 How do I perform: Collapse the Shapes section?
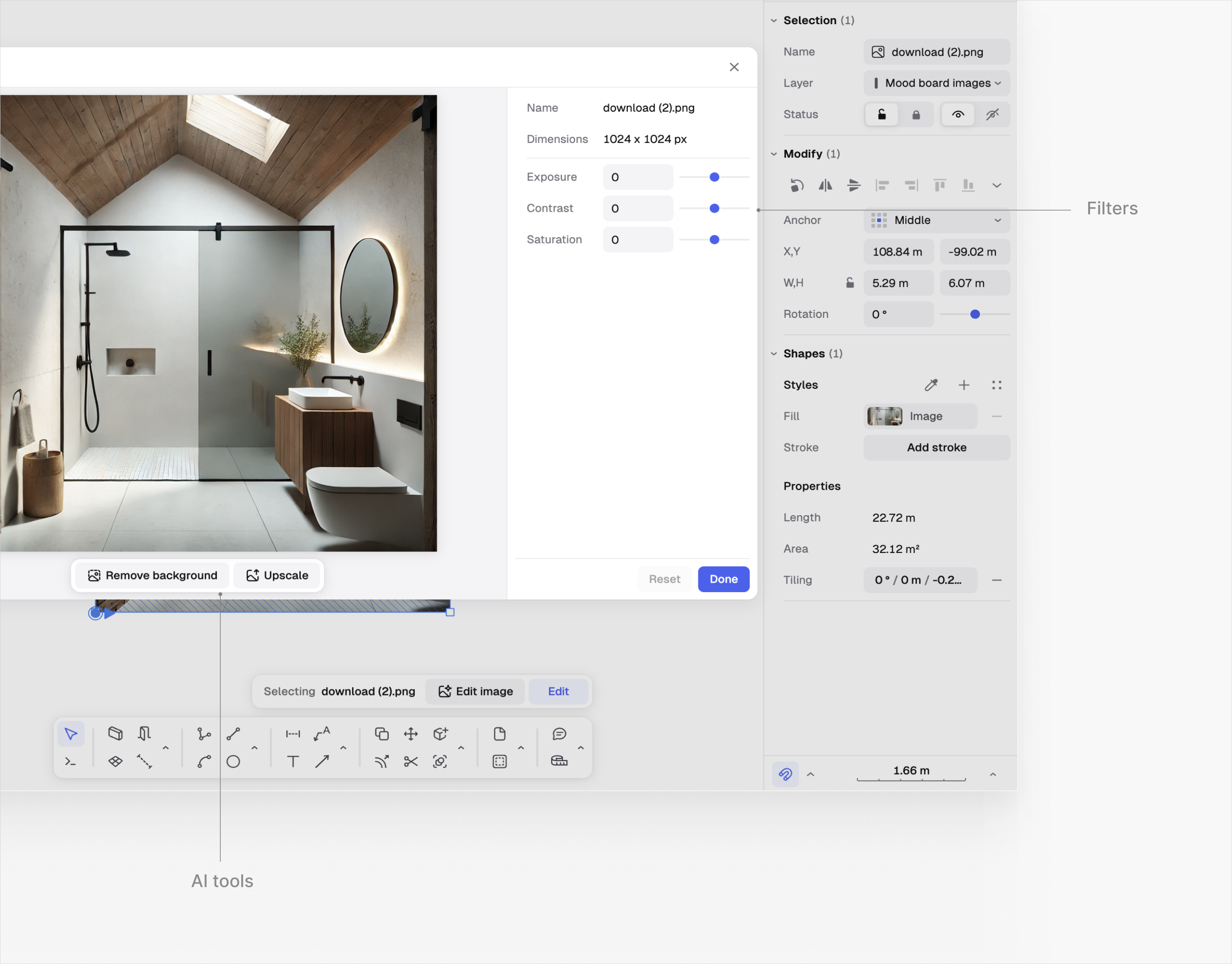coord(774,354)
